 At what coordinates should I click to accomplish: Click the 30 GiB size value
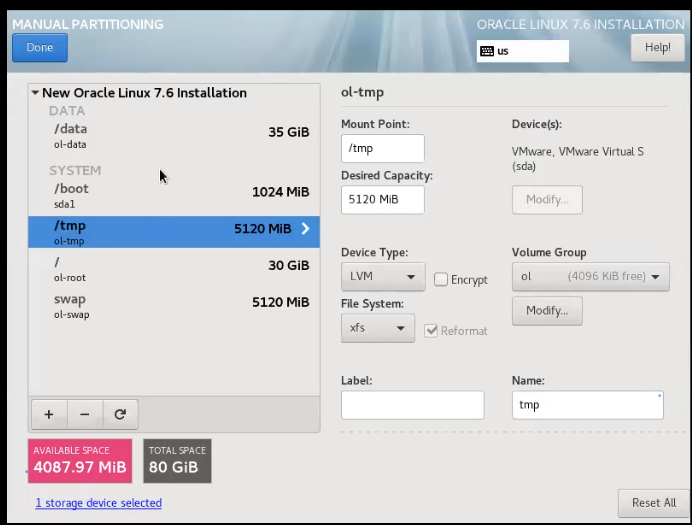pyautogui.click(x=289, y=265)
